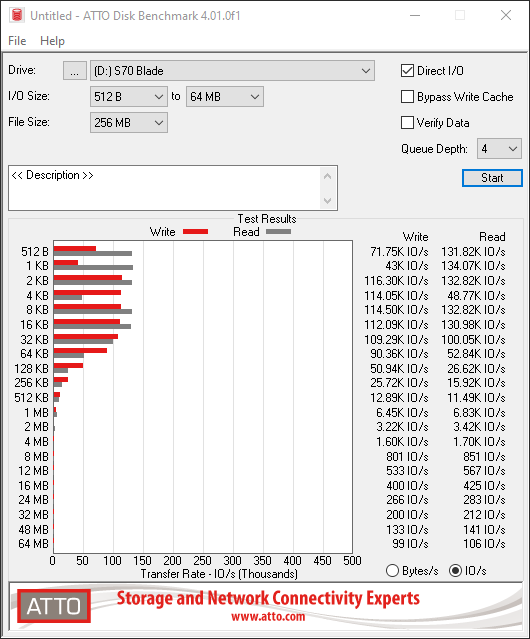Minimize the ATTO Disk Benchmark window
Image resolution: width=530 pixels, height=639 pixels.
point(415,15)
